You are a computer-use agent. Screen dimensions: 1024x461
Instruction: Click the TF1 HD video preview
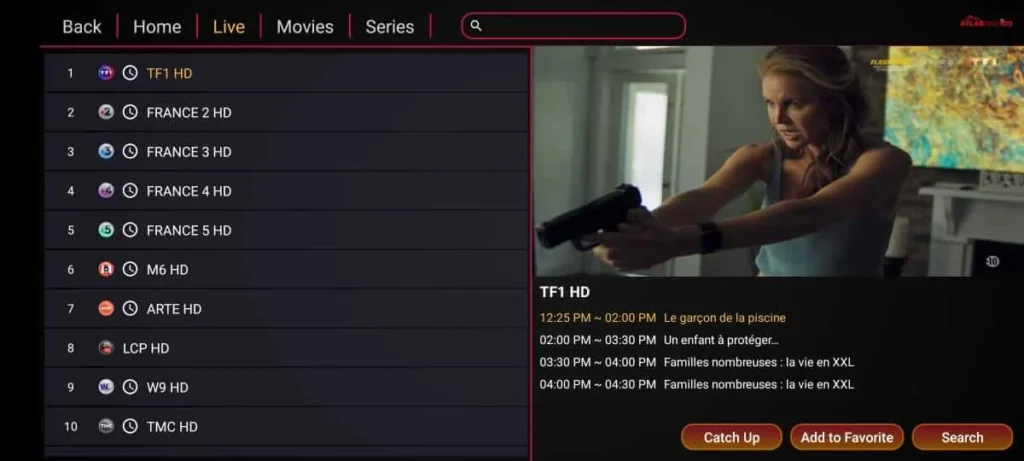pyautogui.click(x=779, y=161)
